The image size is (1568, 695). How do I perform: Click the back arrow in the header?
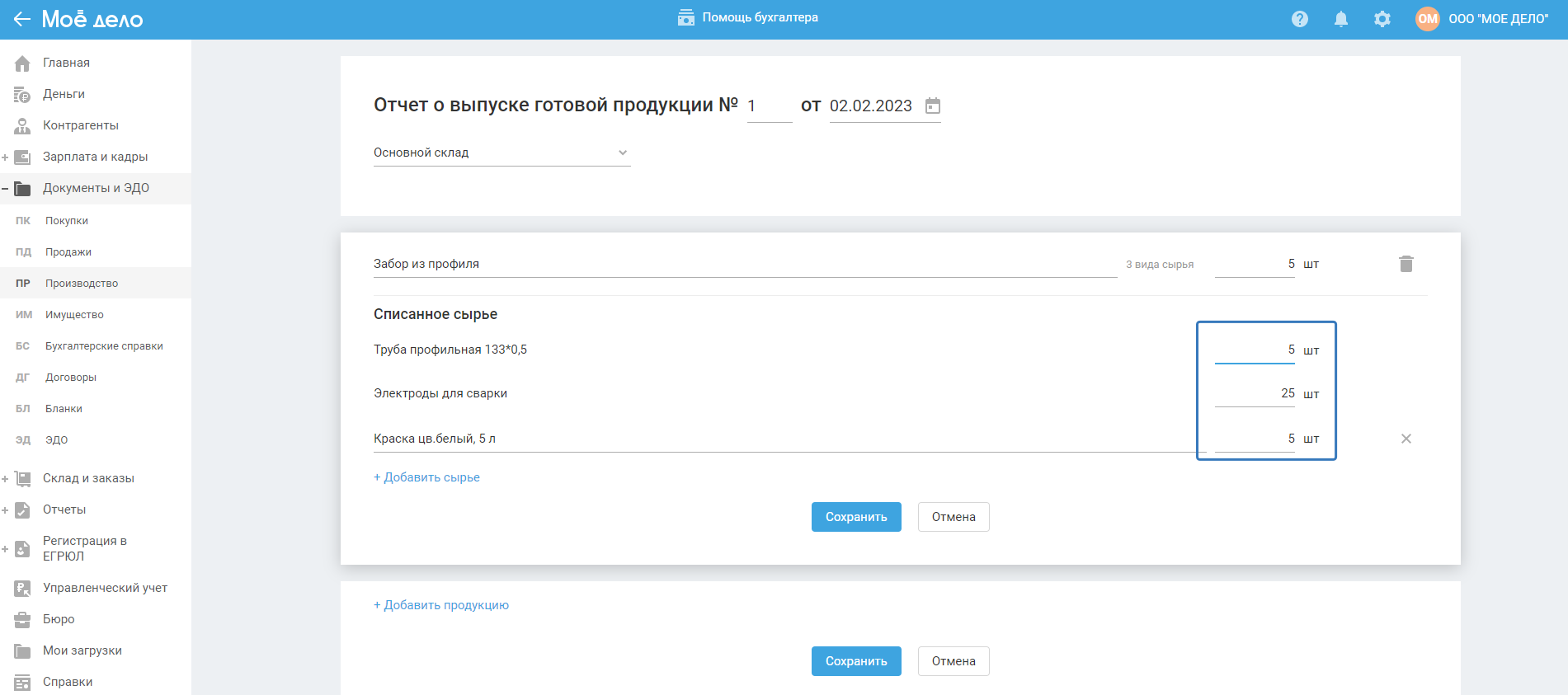point(22,19)
